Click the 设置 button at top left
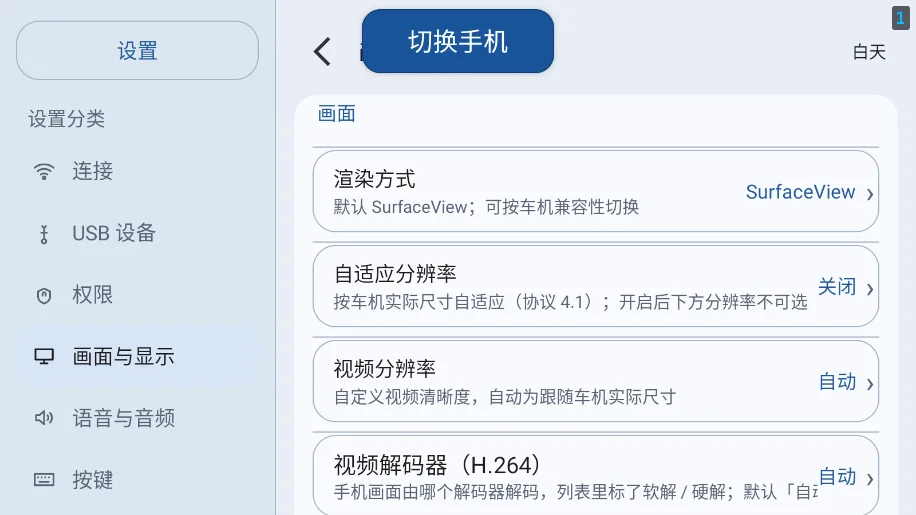916x515 pixels. tap(137, 51)
